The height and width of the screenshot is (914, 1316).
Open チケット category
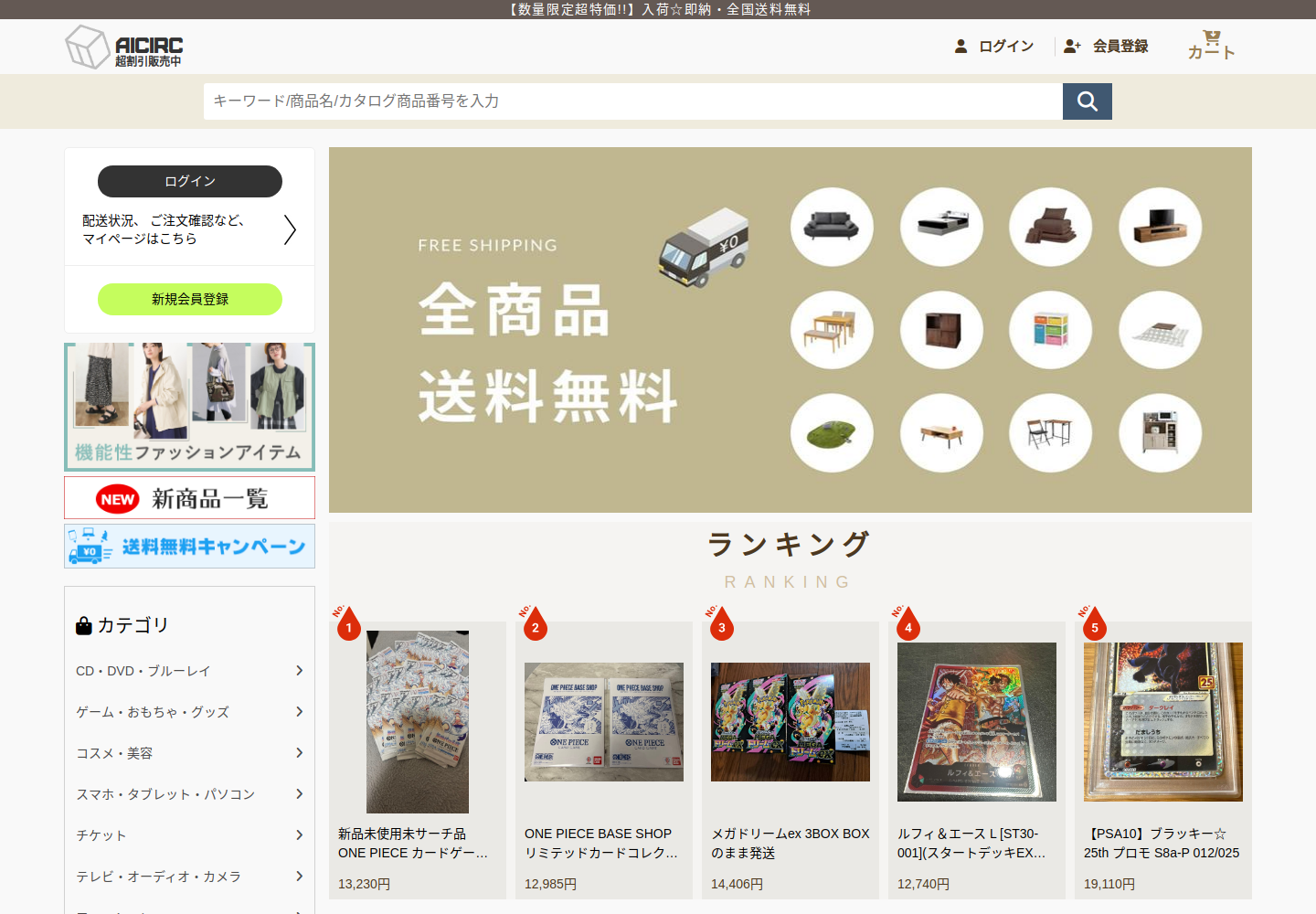coord(101,835)
